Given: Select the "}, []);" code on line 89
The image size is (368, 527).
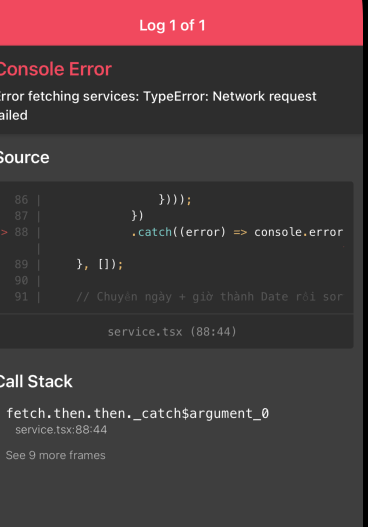Looking at the screenshot, I should [x=100, y=264].
